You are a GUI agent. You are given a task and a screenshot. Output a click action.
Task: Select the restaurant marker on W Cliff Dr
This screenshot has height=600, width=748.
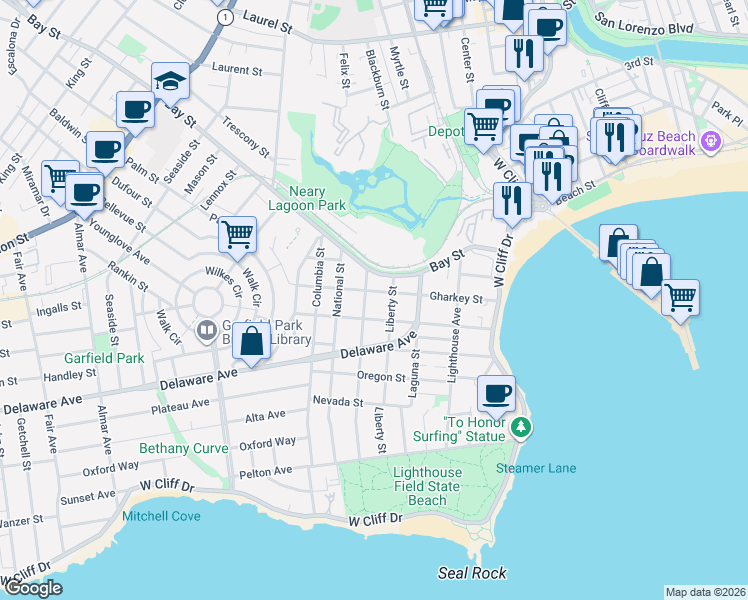pos(512,201)
